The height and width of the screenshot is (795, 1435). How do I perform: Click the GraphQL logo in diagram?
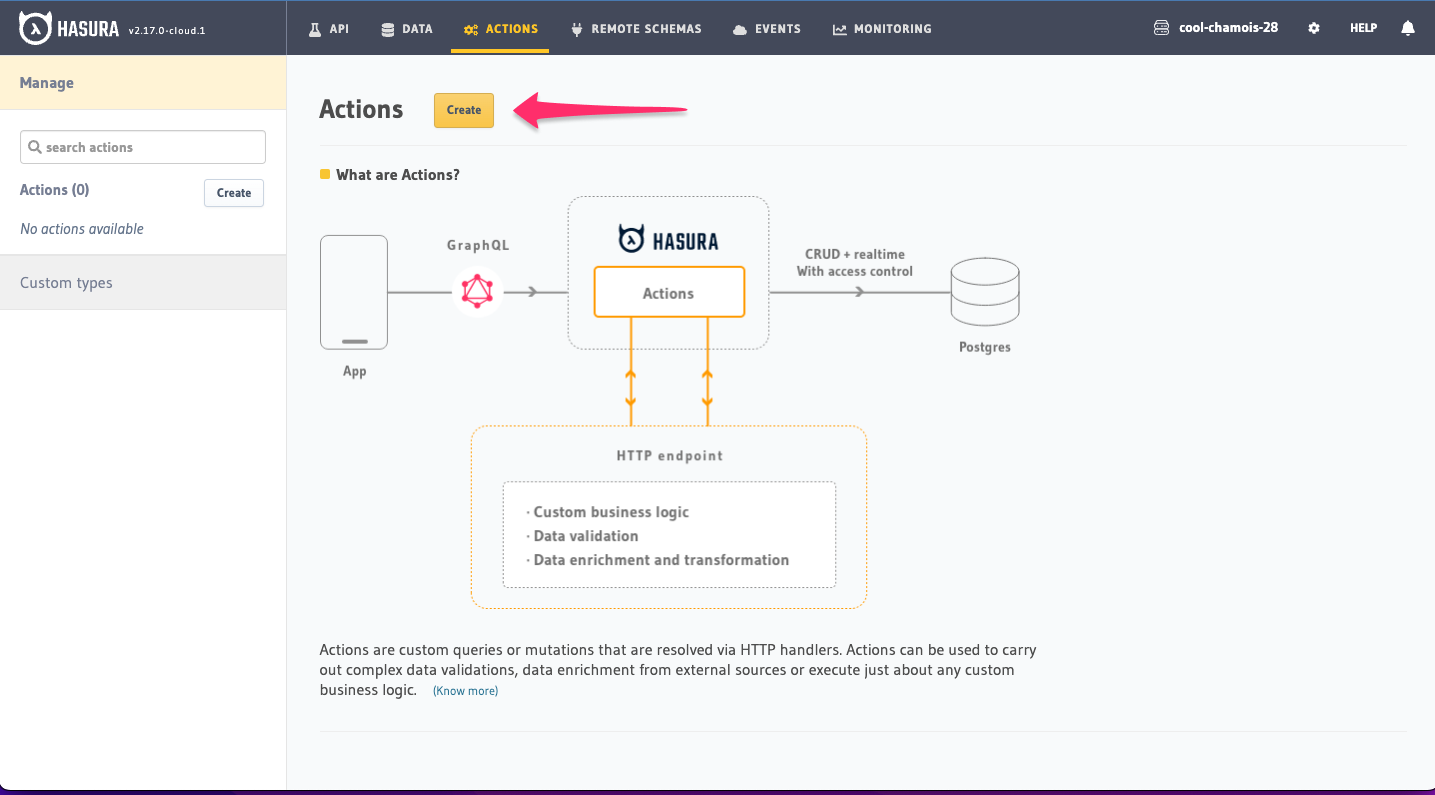pos(477,292)
